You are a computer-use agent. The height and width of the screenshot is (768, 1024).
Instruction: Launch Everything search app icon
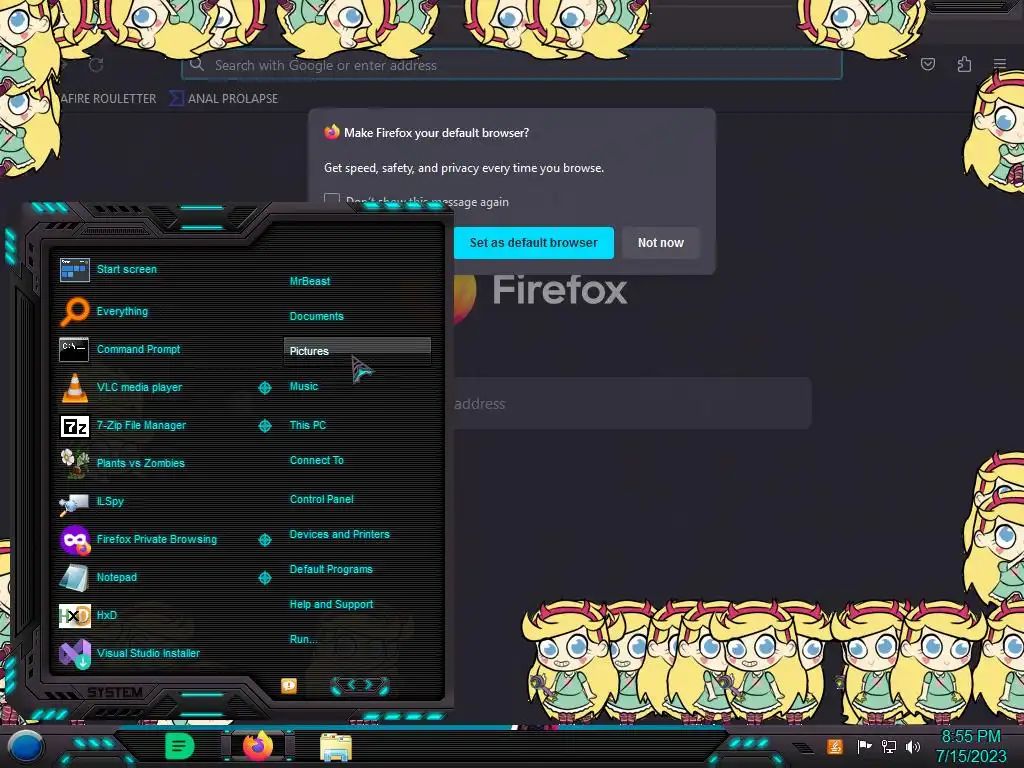tap(74, 311)
